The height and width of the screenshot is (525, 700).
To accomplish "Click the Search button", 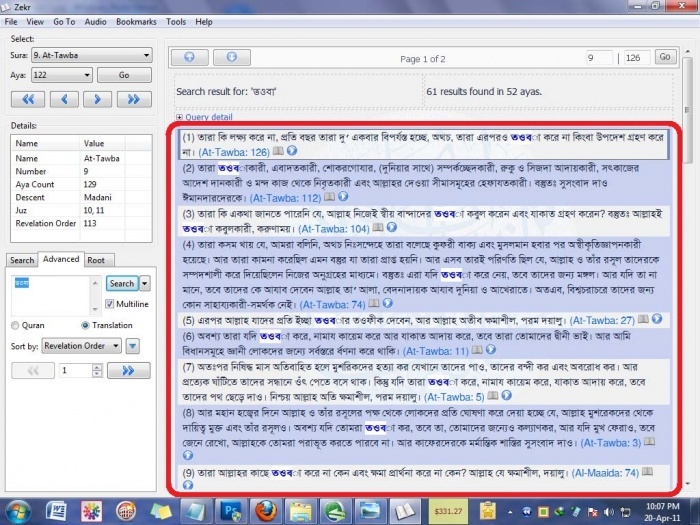I will (x=122, y=284).
